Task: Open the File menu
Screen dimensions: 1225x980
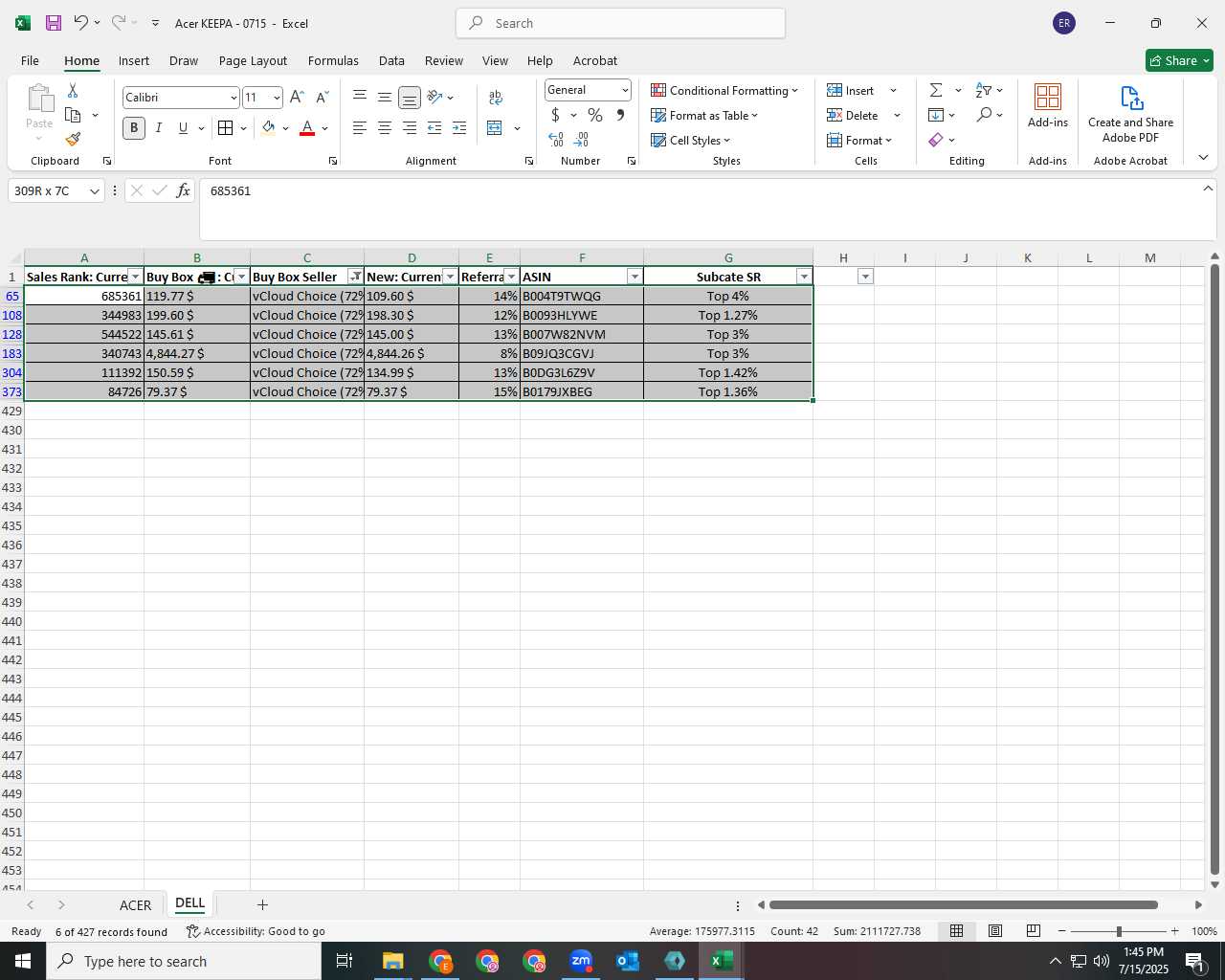Action: click(30, 60)
